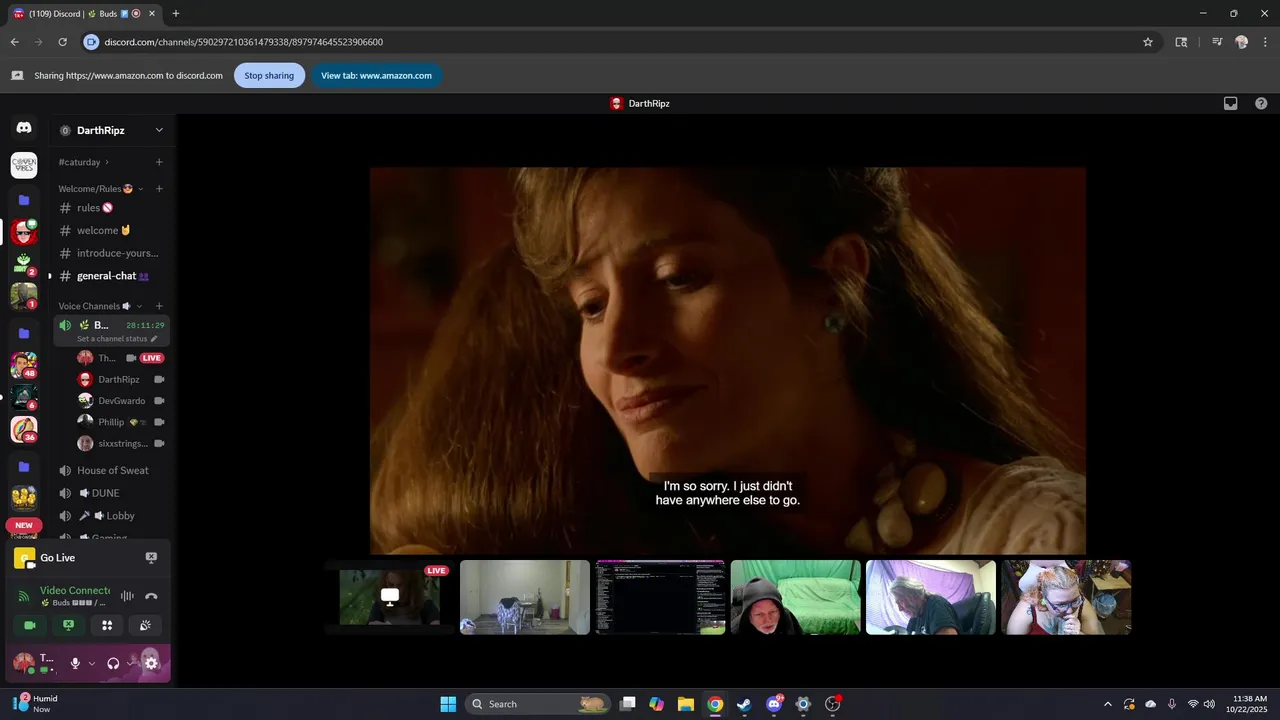Open the soundboard icon
Viewport: 1280px width, 720px height.
[145, 625]
